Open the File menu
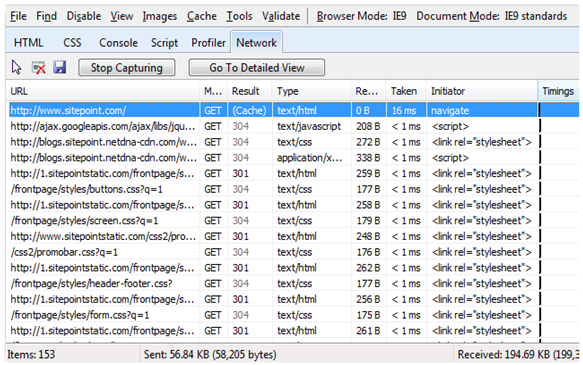 (x=18, y=16)
